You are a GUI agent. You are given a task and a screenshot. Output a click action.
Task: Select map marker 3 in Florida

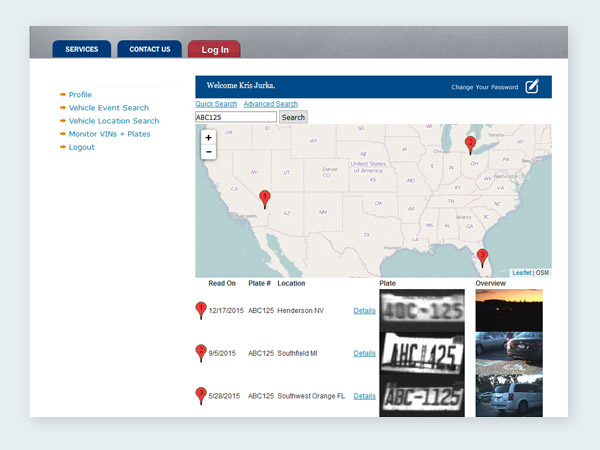click(x=482, y=257)
